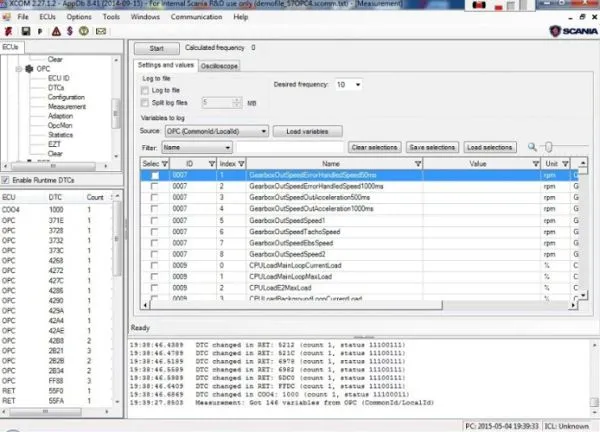Open the File menu

[23, 17]
